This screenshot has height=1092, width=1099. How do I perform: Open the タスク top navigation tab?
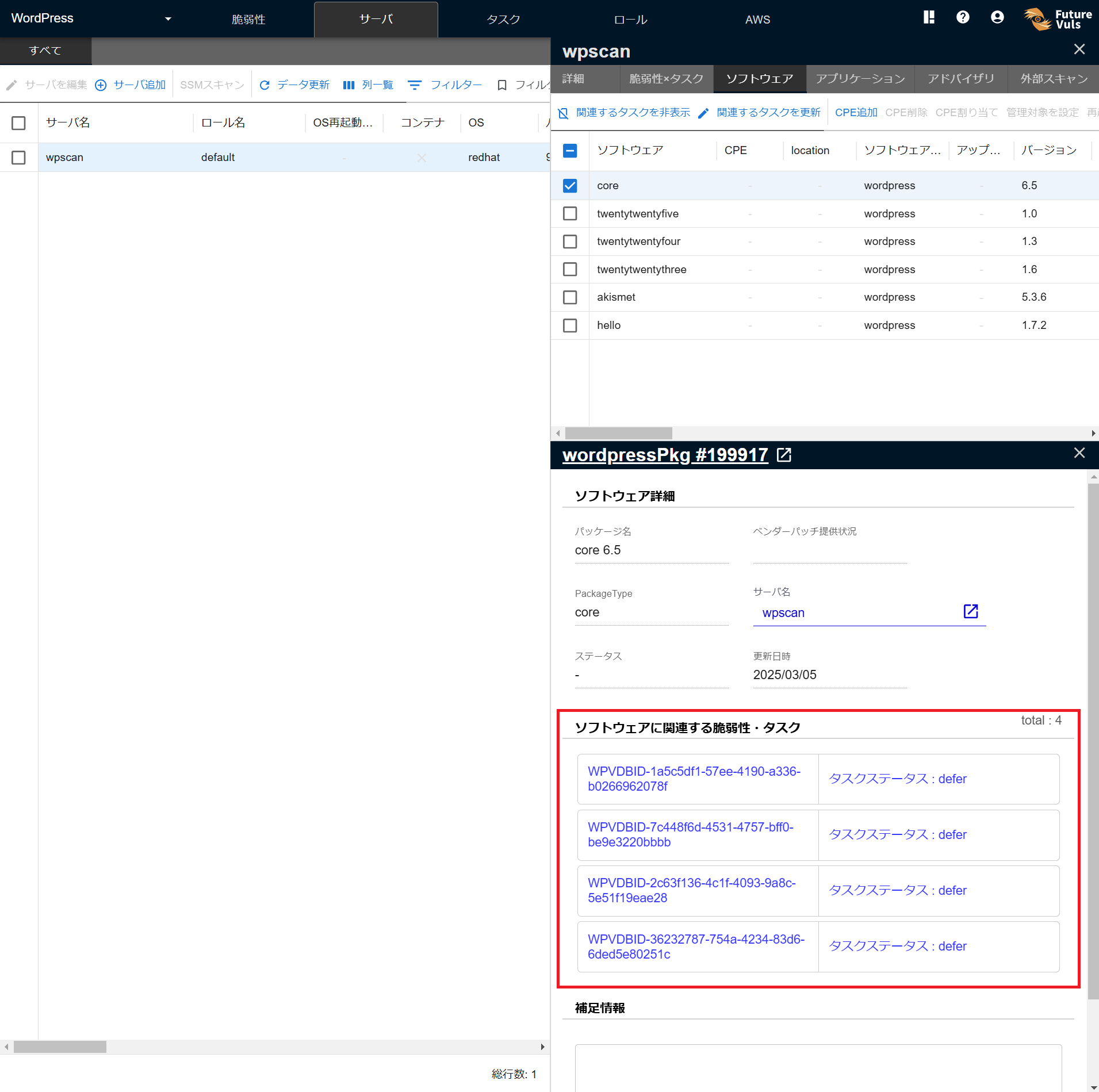pyautogui.click(x=503, y=20)
